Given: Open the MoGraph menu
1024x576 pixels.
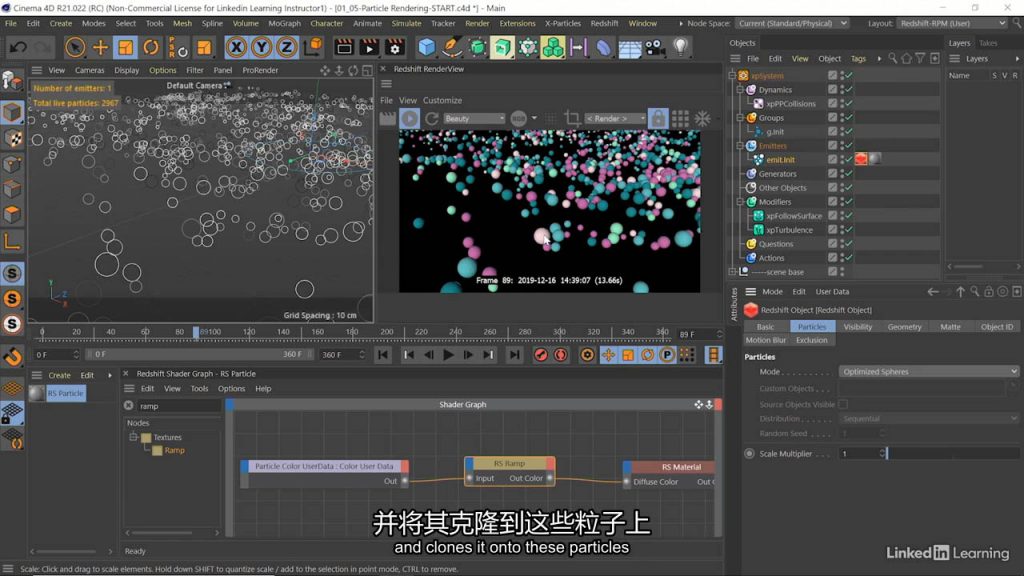Looking at the screenshot, I should 285,24.
